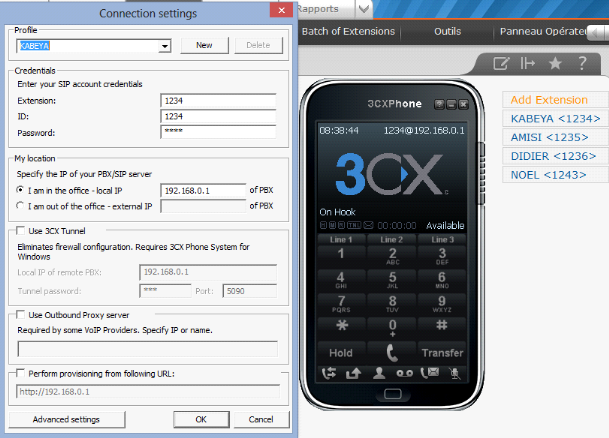Click the available status selector on phone
The width and height of the screenshot is (609, 438).
[445, 225]
